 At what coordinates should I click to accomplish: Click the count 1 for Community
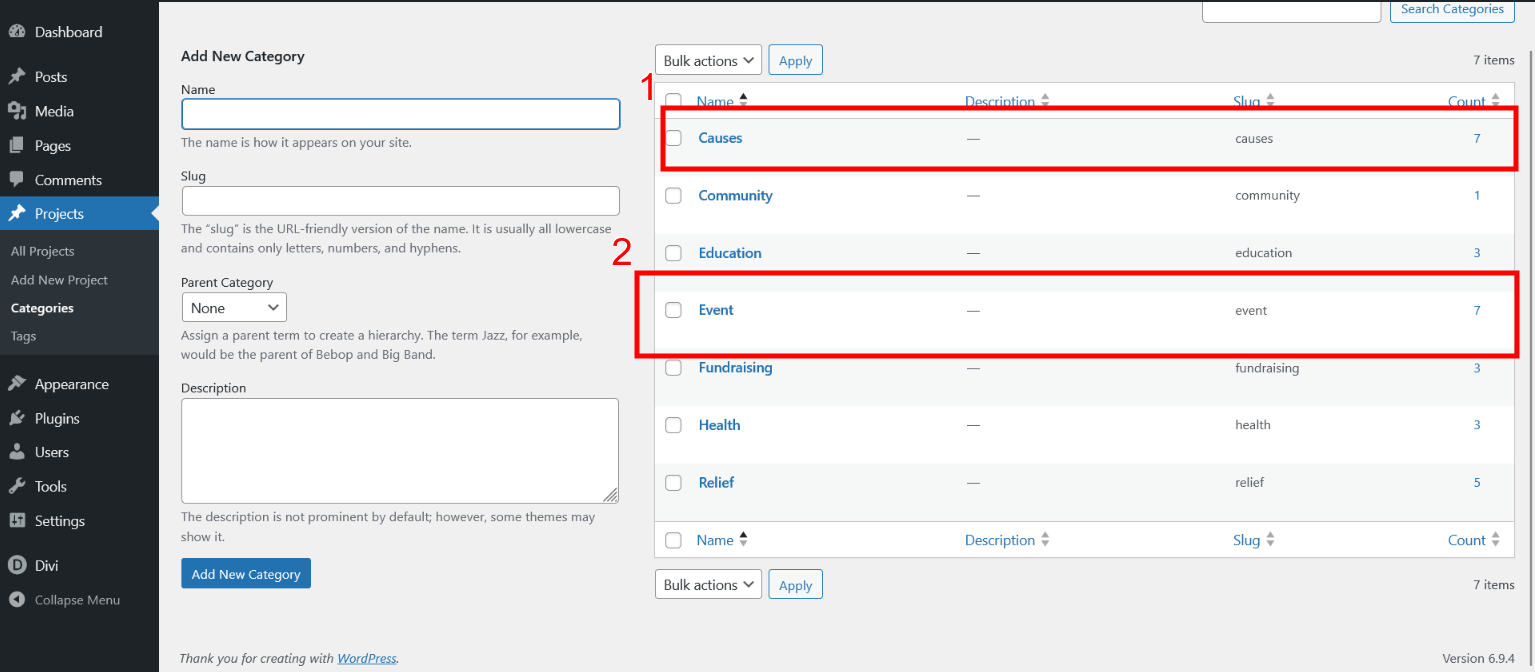1477,196
